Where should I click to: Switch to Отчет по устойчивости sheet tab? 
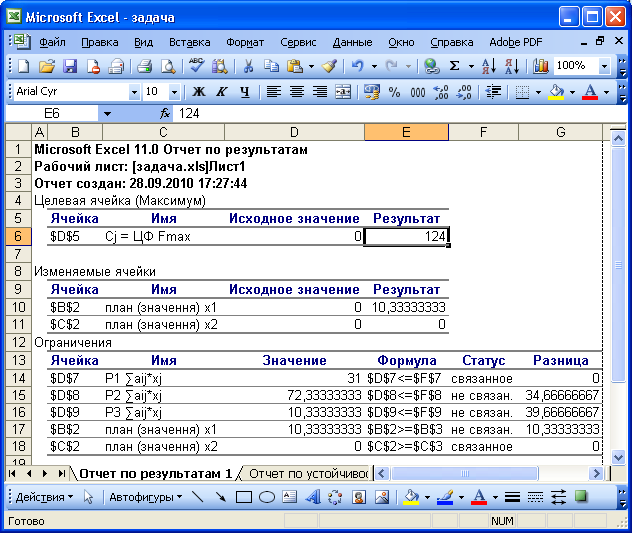(x=308, y=473)
